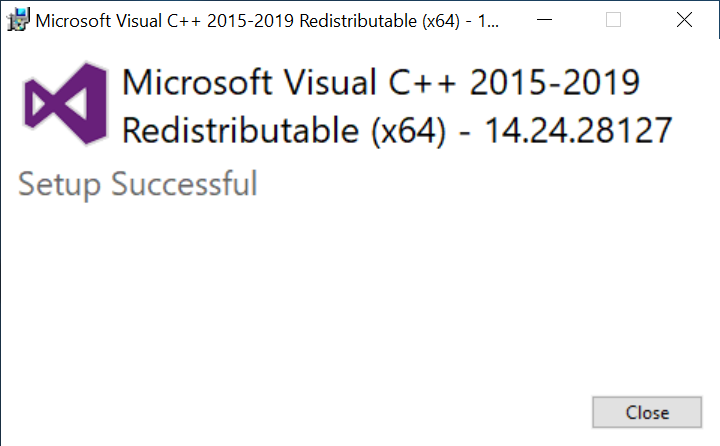Close the window with title bar X
Screen dimensions: 720x446
tap(685, 19)
